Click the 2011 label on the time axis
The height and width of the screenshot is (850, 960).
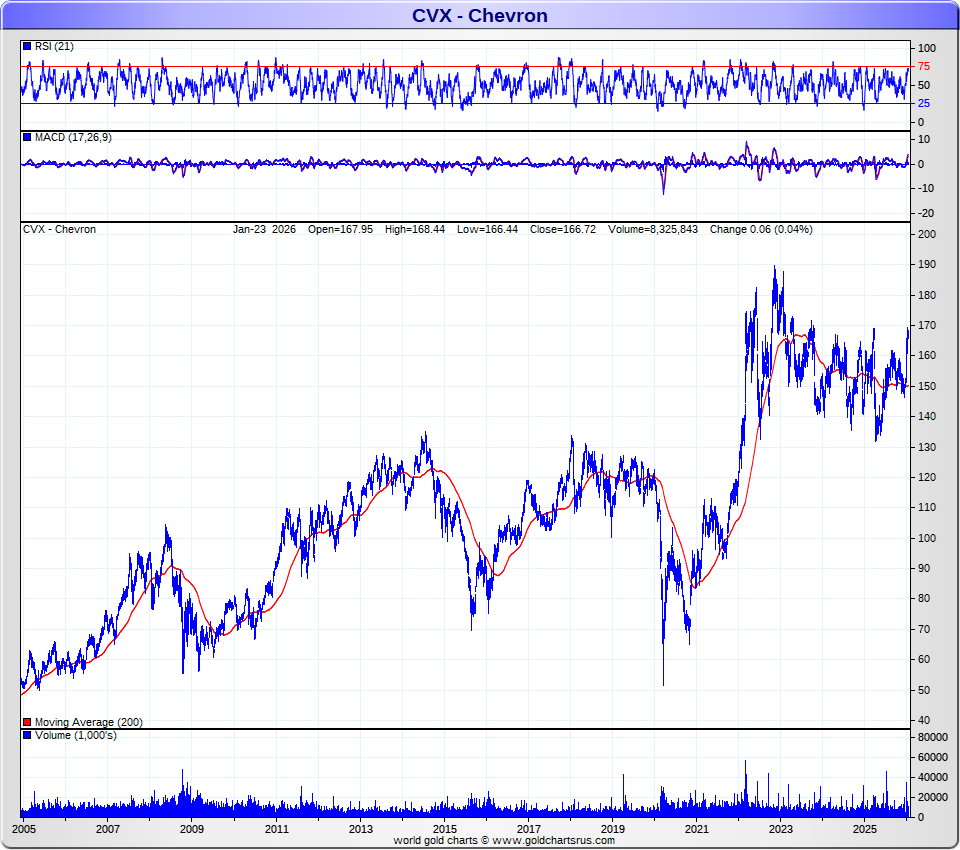[276, 829]
